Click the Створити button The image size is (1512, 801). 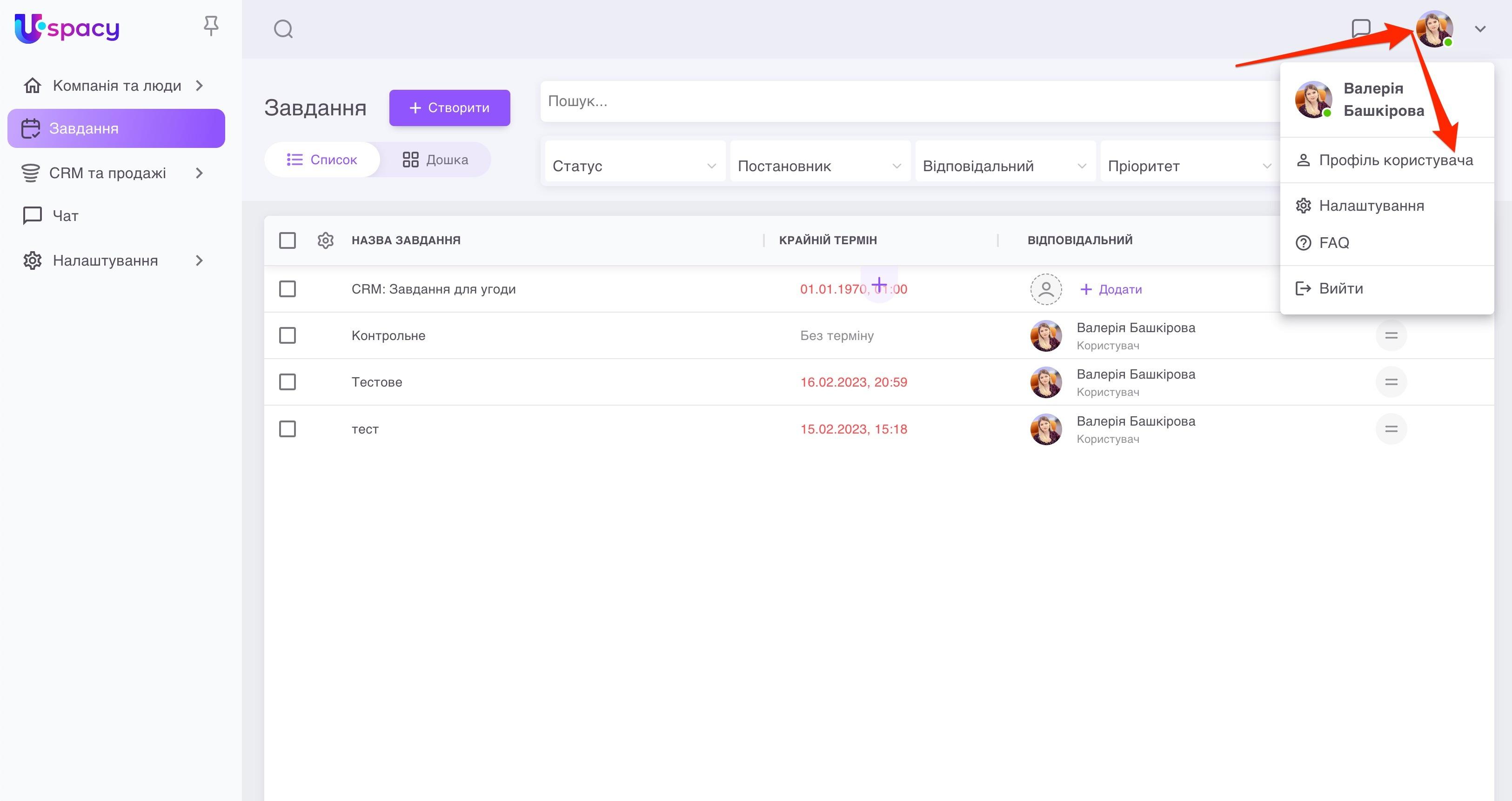point(449,107)
